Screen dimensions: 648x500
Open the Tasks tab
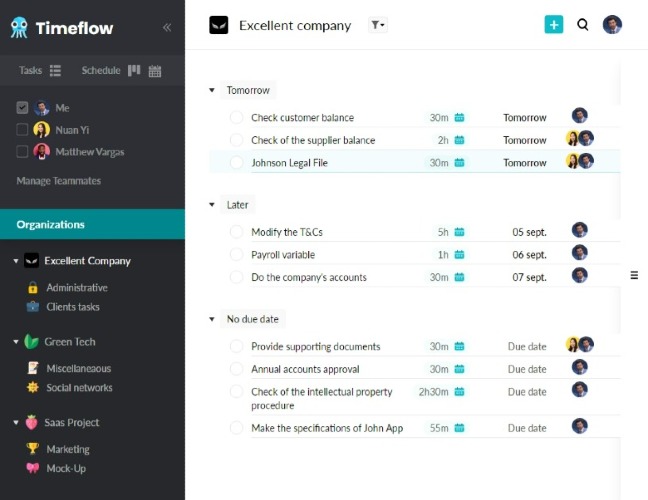tap(30, 70)
